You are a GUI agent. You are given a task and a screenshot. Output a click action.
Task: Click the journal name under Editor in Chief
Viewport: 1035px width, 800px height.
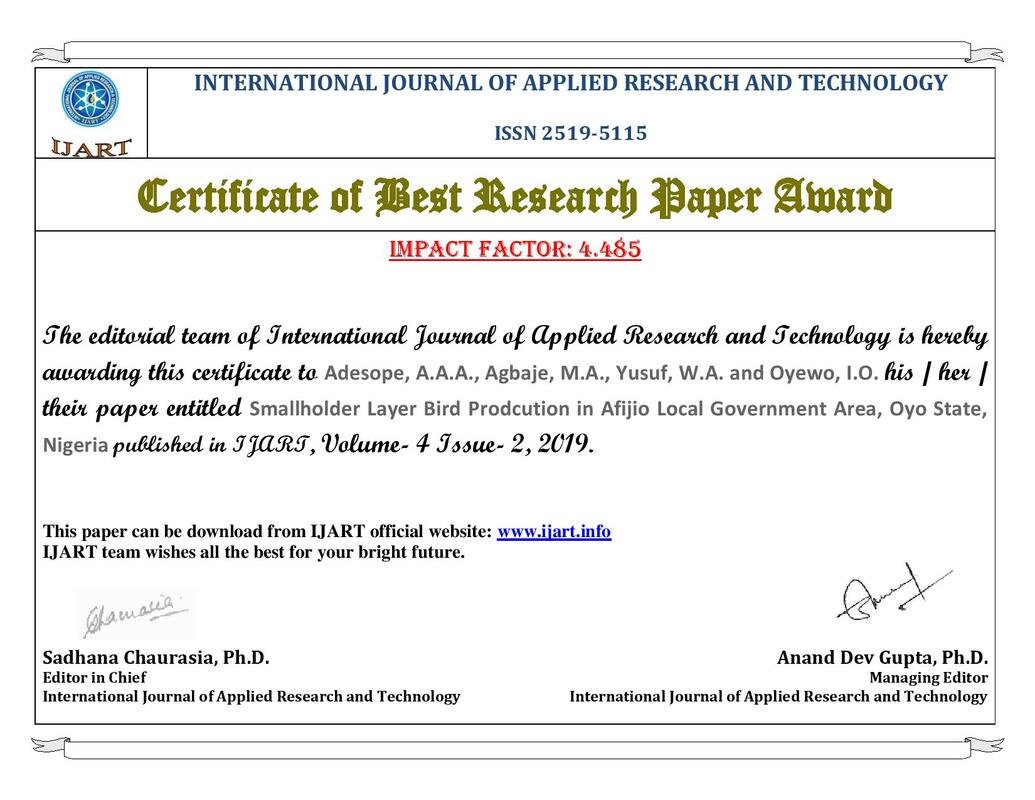click(251, 696)
